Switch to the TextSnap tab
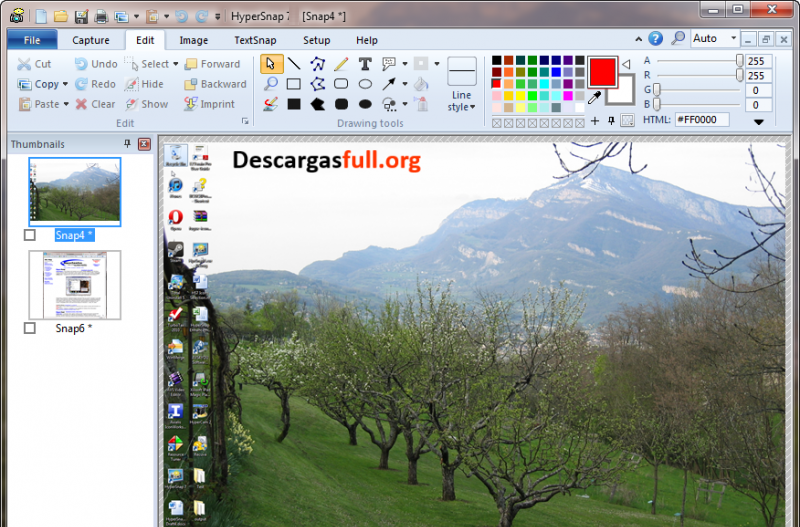800x527 pixels. click(255, 40)
